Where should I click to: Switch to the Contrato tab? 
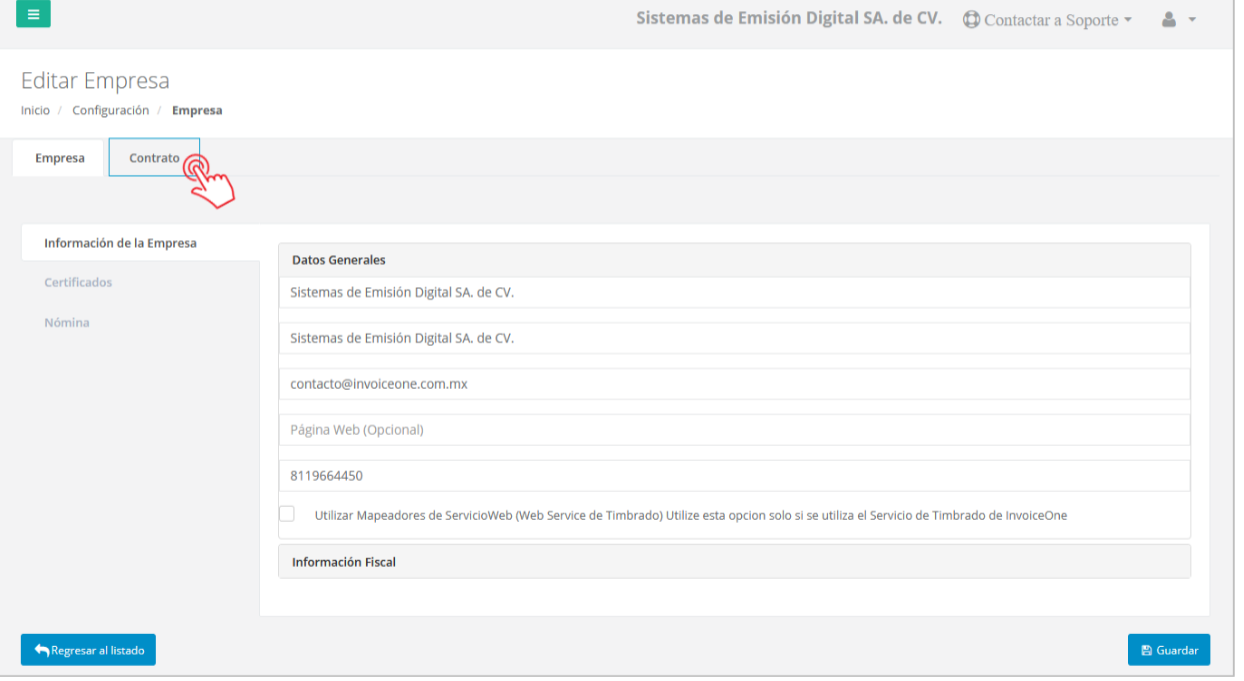point(154,158)
